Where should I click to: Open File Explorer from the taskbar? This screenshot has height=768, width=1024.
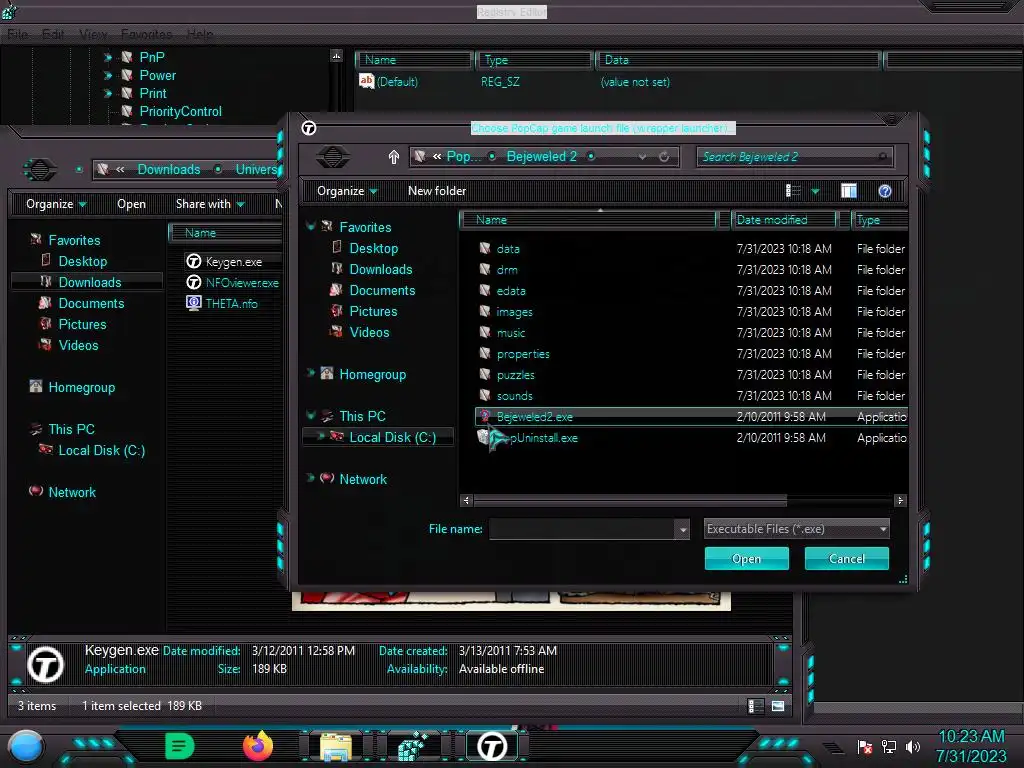click(336, 746)
